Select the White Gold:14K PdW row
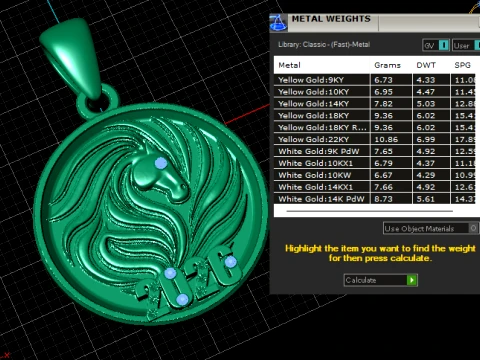Screen dimensions: 480x360 374,199
